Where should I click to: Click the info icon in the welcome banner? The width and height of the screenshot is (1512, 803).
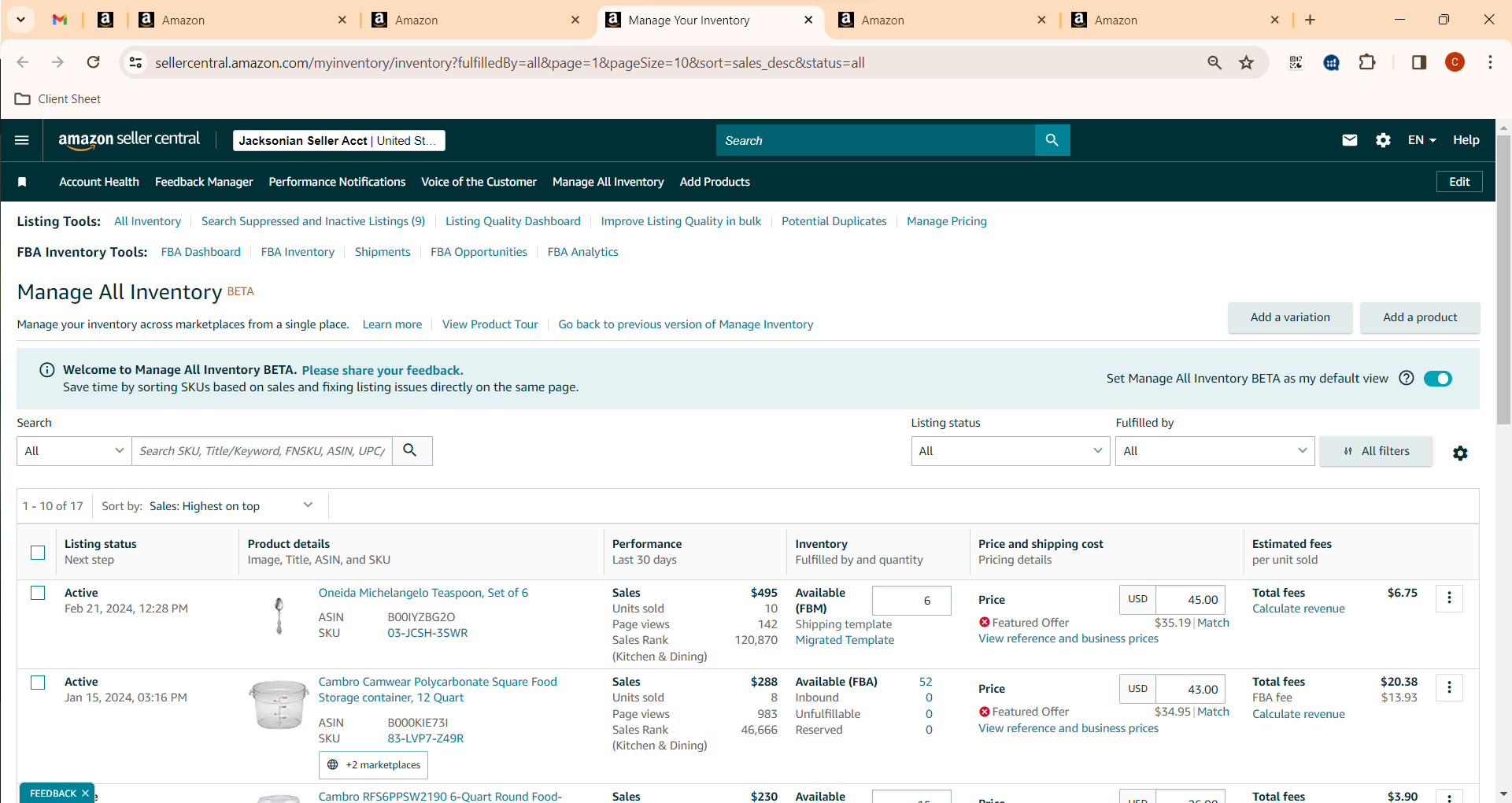tap(47, 370)
